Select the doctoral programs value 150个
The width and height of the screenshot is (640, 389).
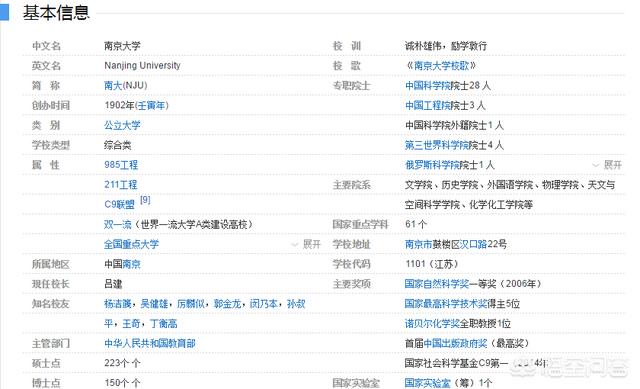pos(117,383)
